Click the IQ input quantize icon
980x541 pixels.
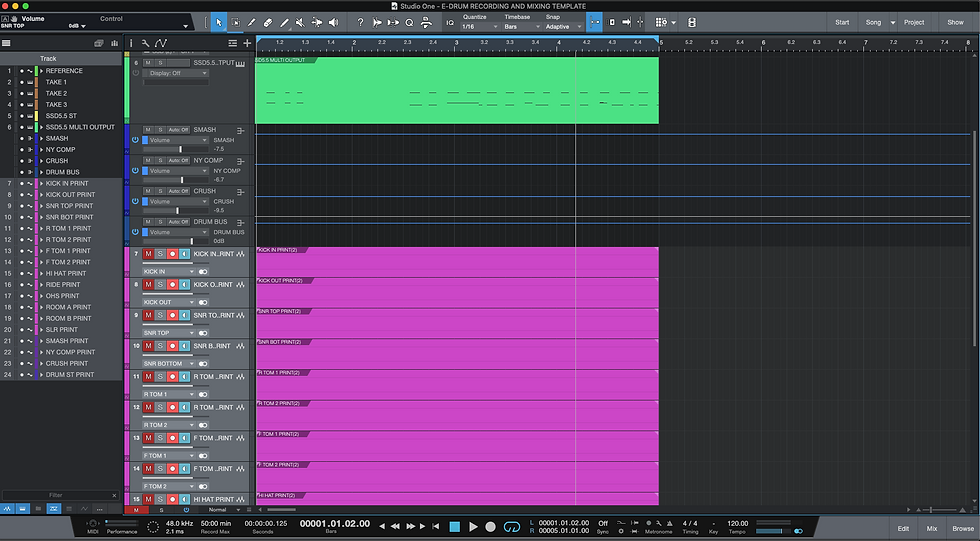(449, 22)
